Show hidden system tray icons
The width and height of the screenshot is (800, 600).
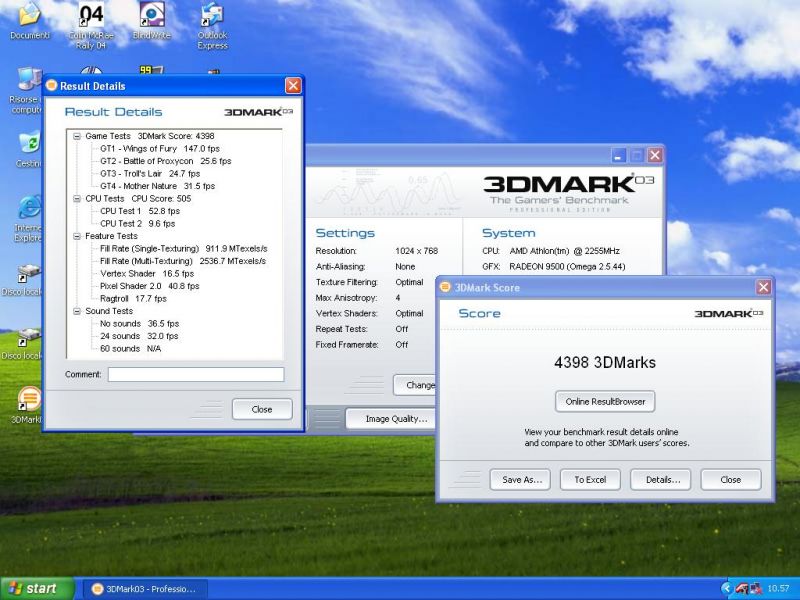click(x=726, y=589)
